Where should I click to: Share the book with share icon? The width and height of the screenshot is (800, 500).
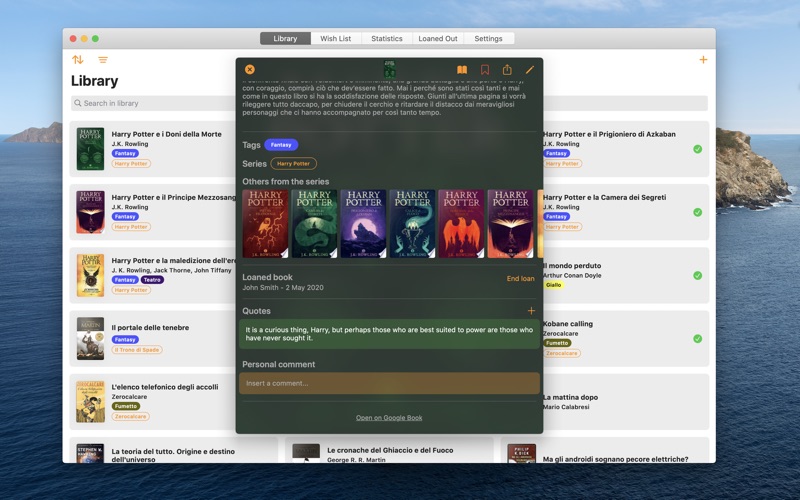[x=507, y=69]
